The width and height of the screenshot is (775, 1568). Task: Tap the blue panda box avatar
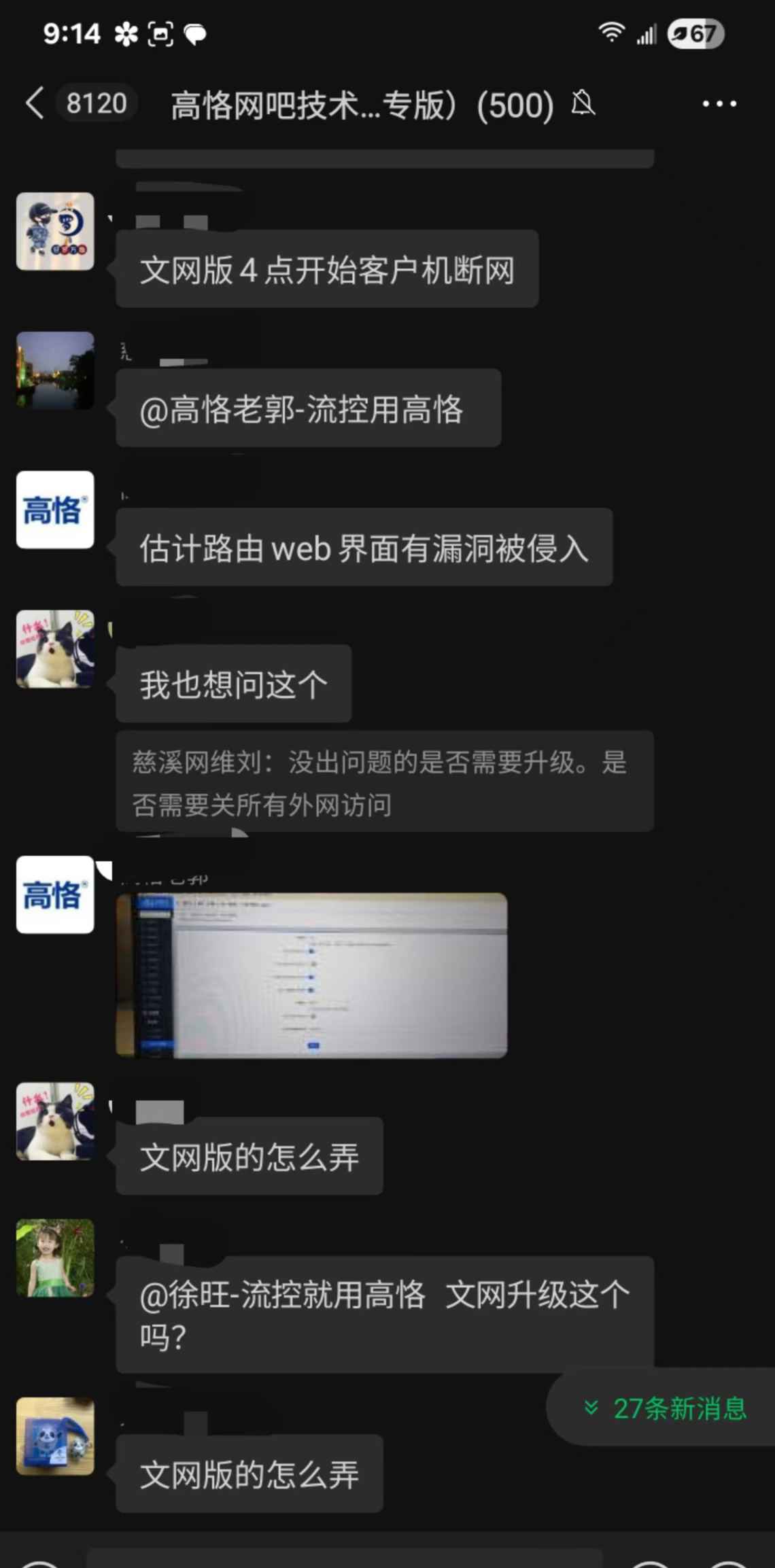pos(55,1436)
